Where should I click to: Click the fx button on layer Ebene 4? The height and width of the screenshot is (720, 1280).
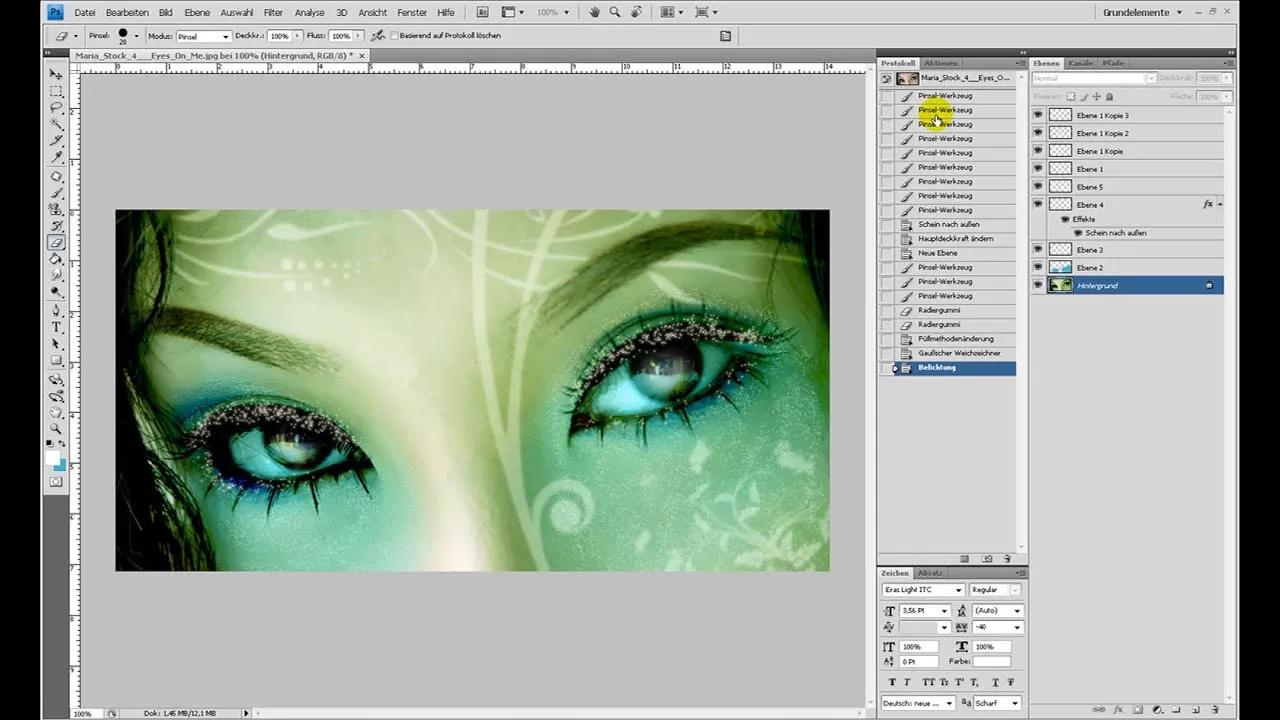tap(1206, 204)
